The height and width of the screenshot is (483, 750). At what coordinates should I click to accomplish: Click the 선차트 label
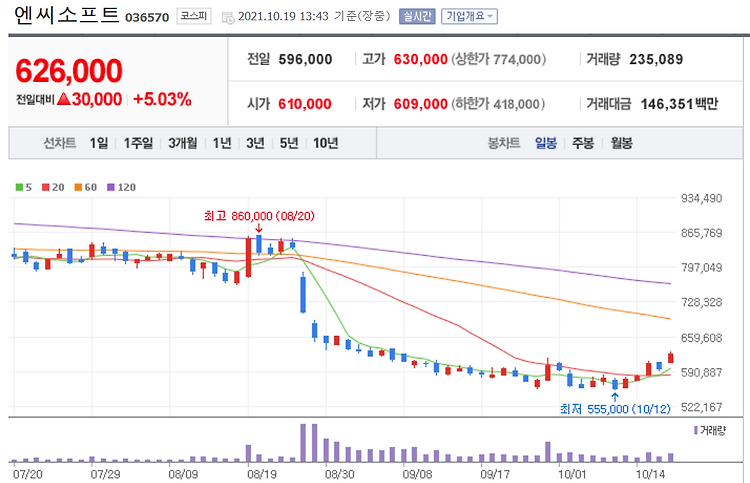pos(60,143)
